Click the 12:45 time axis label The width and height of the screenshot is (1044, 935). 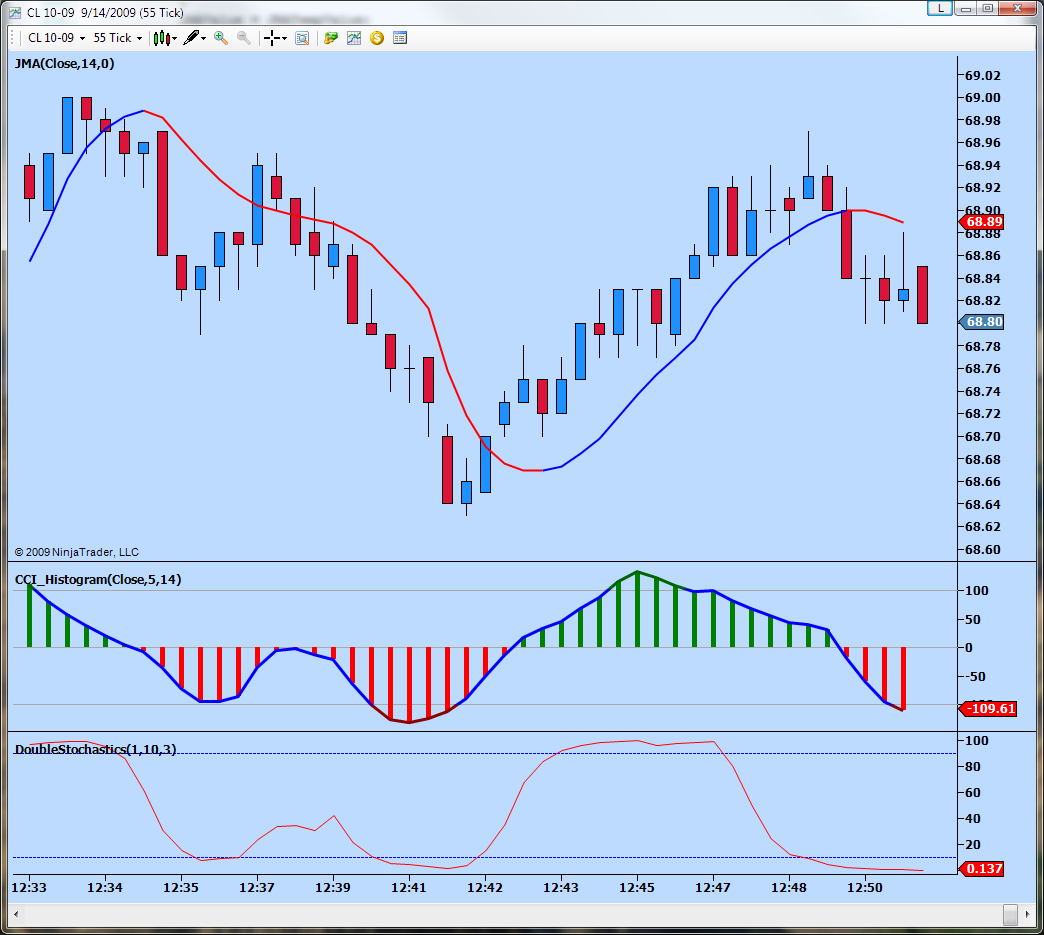(637, 887)
